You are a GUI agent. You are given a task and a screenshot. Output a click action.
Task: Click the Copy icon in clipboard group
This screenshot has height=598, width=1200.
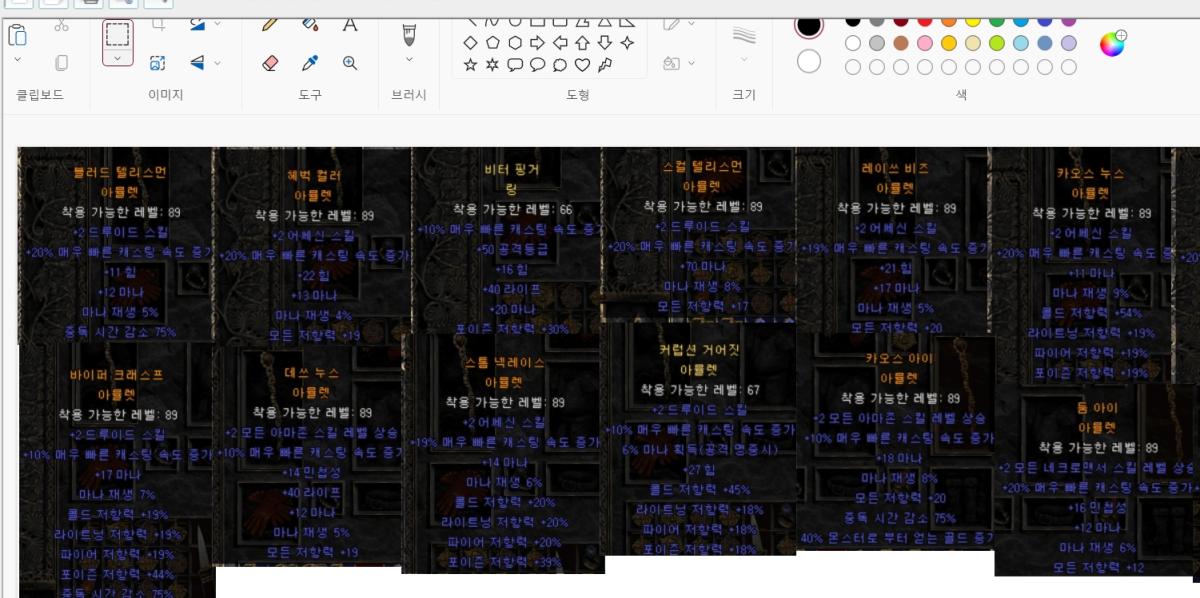click(61, 63)
